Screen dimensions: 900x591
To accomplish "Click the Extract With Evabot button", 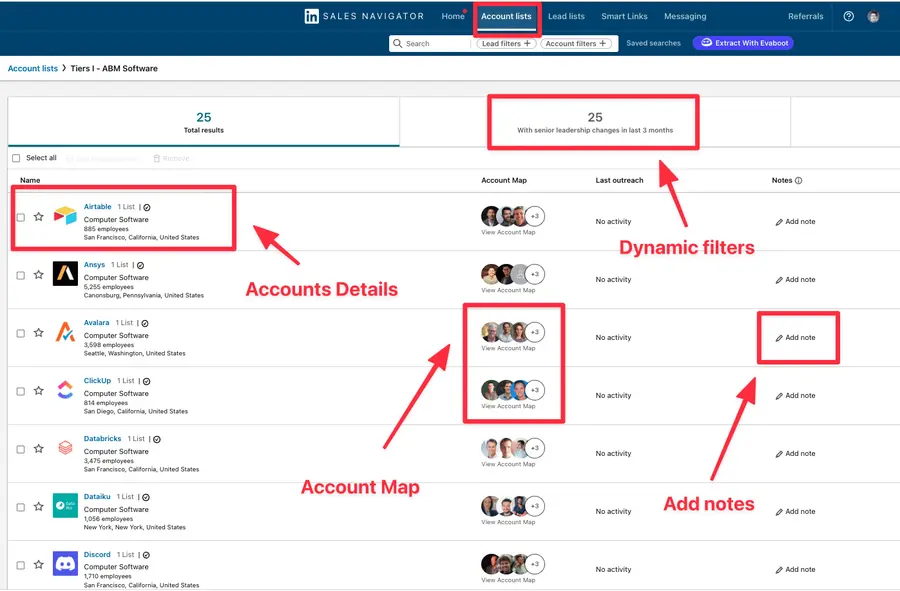I will pyautogui.click(x=742, y=43).
